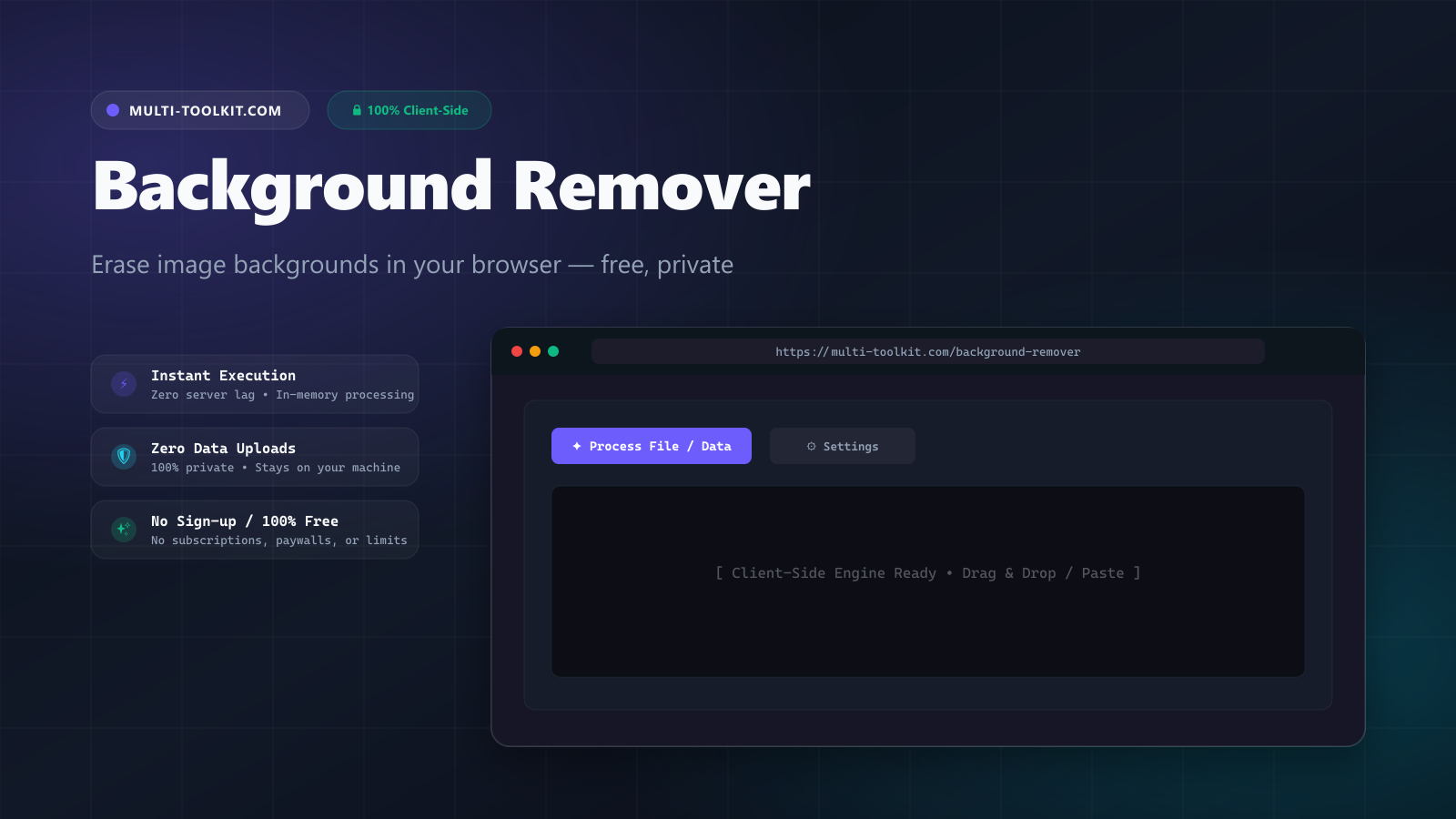Click the lightning bolt icon beside Instant Execution
The width and height of the screenshot is (1456, 819).
pos(124,384)
